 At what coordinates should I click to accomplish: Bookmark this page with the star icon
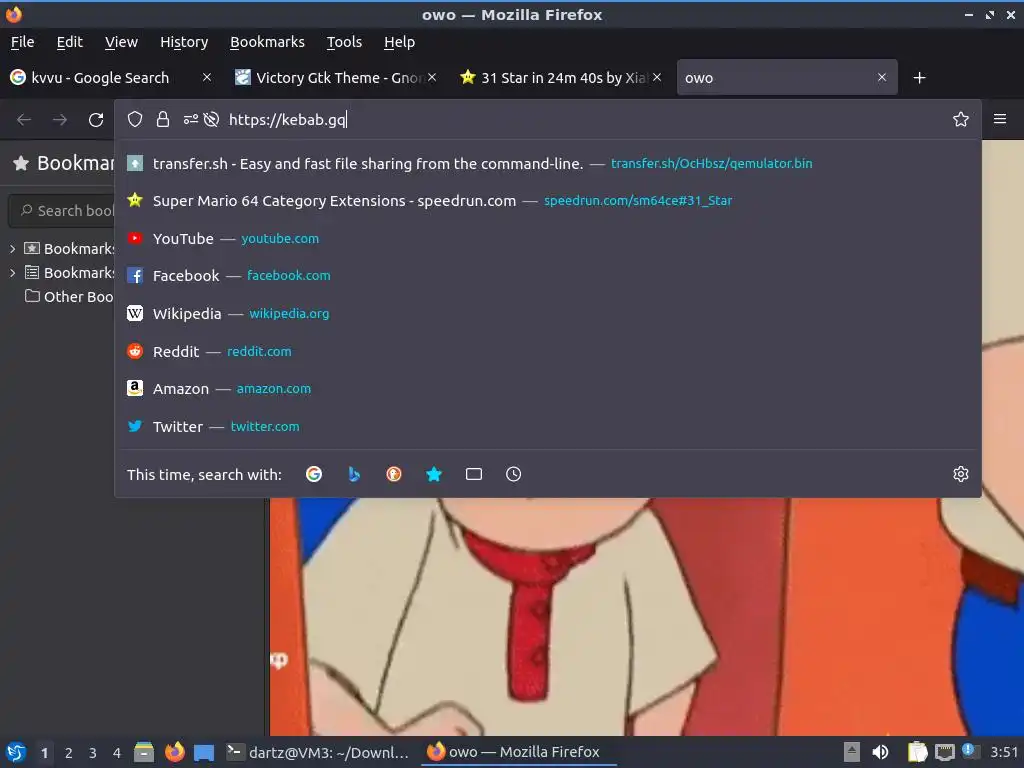pos(961,119)
